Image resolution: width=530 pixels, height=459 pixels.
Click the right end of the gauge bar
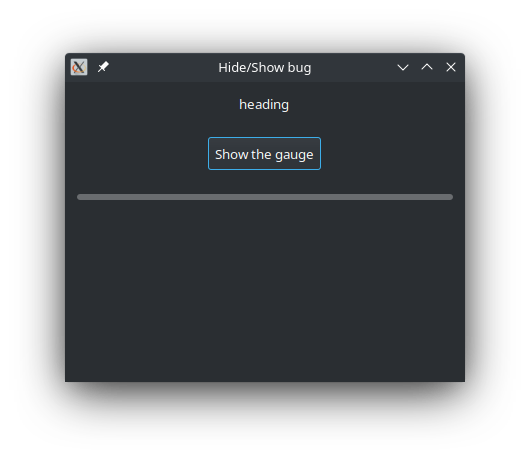pos(449,197)
